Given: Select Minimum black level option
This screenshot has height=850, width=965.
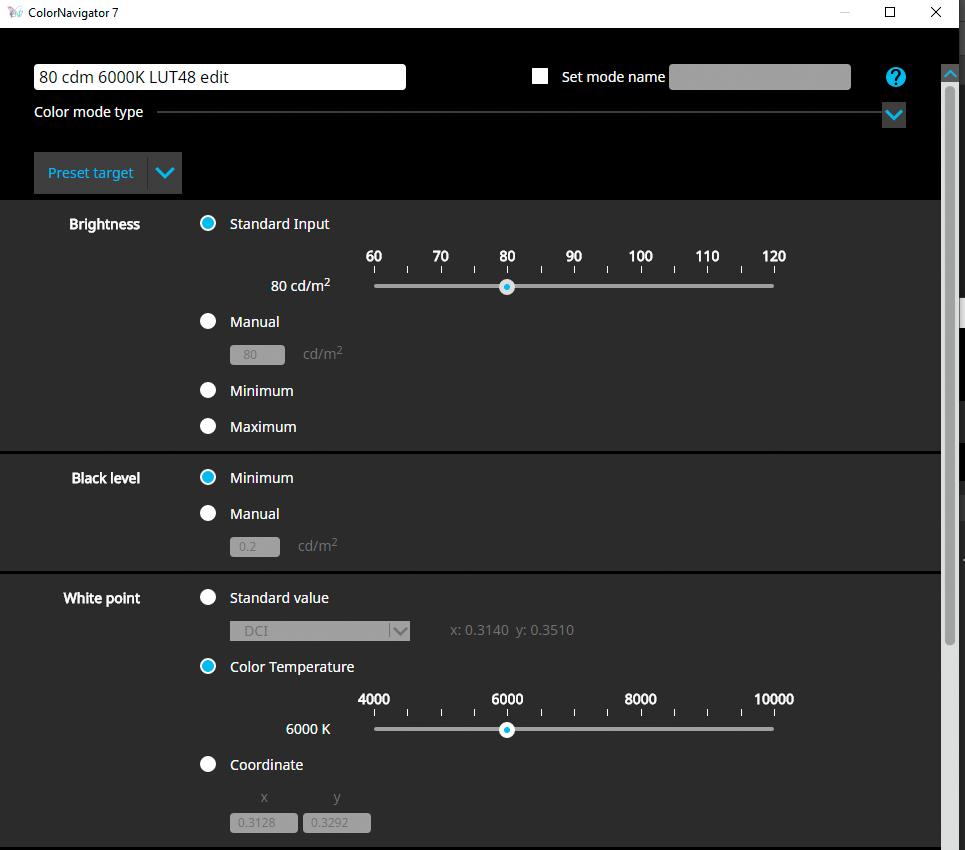Looking at the screenshot, I should point(208,477).
